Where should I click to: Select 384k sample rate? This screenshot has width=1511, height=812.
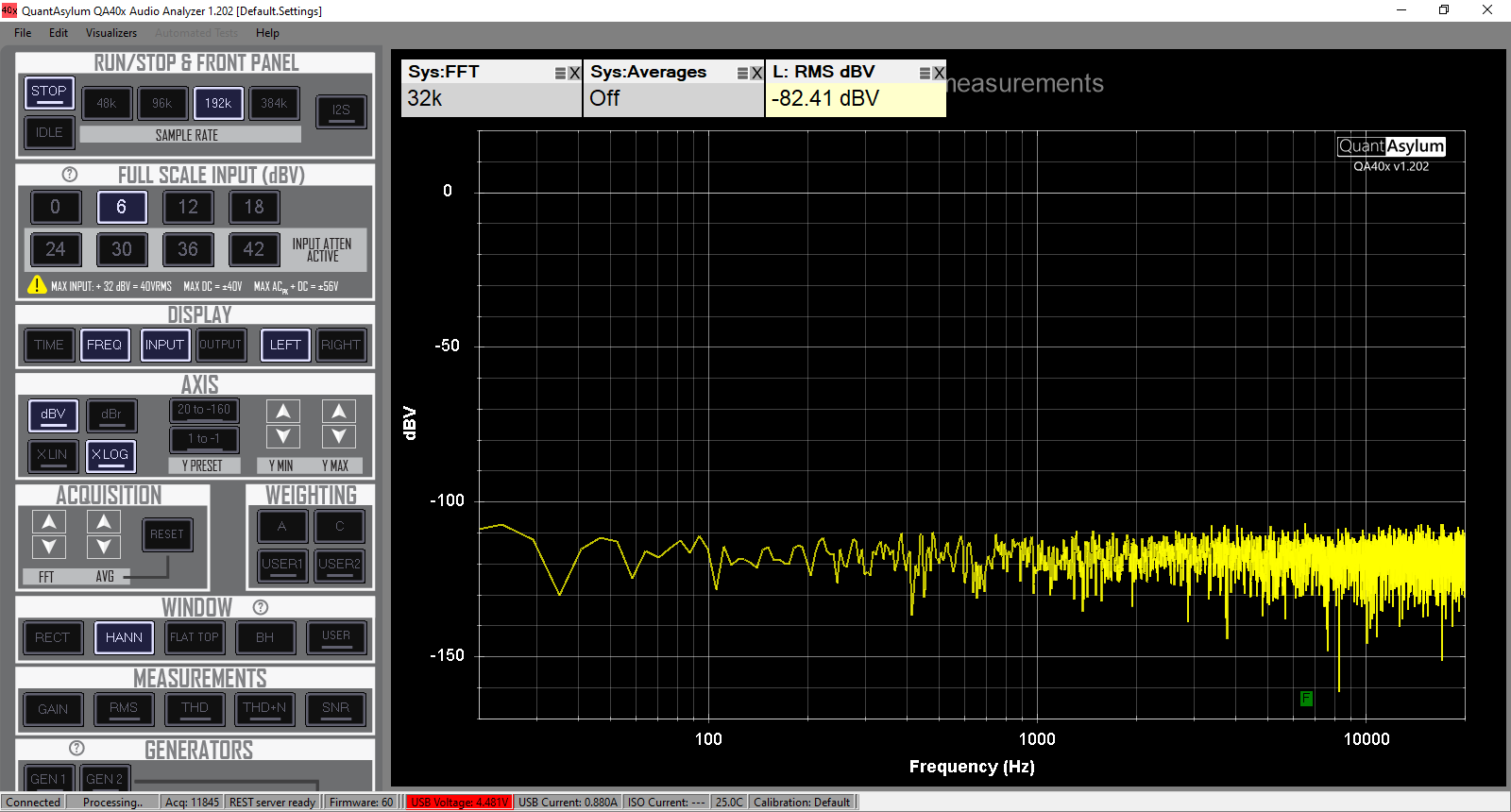click(x=274, y=104)
